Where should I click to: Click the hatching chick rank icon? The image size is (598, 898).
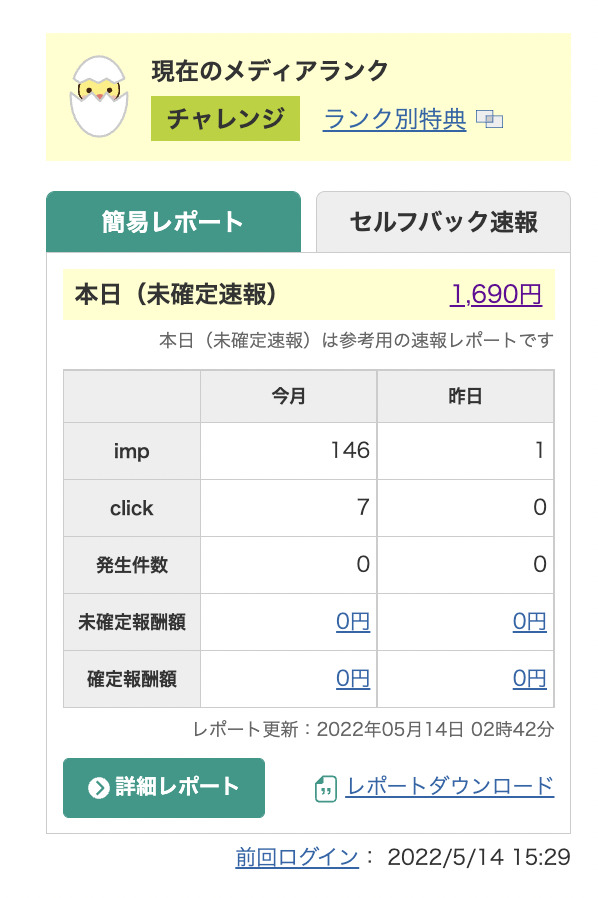99,96
